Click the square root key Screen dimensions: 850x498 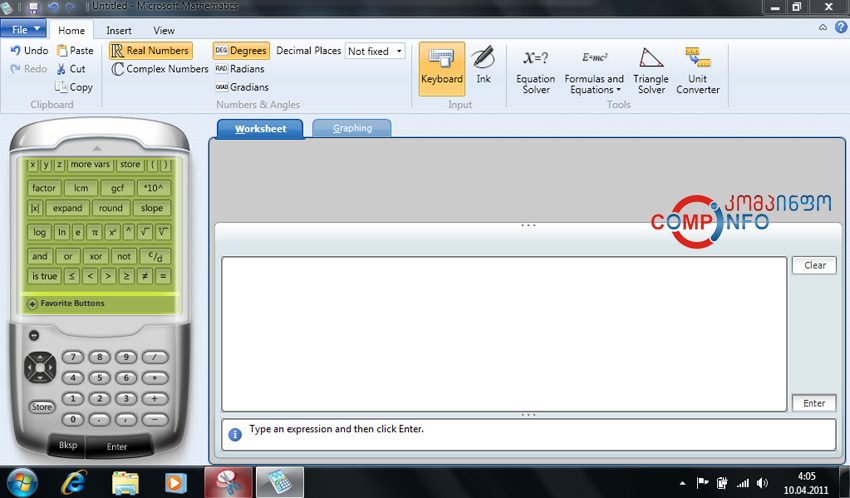coord(145,232)
